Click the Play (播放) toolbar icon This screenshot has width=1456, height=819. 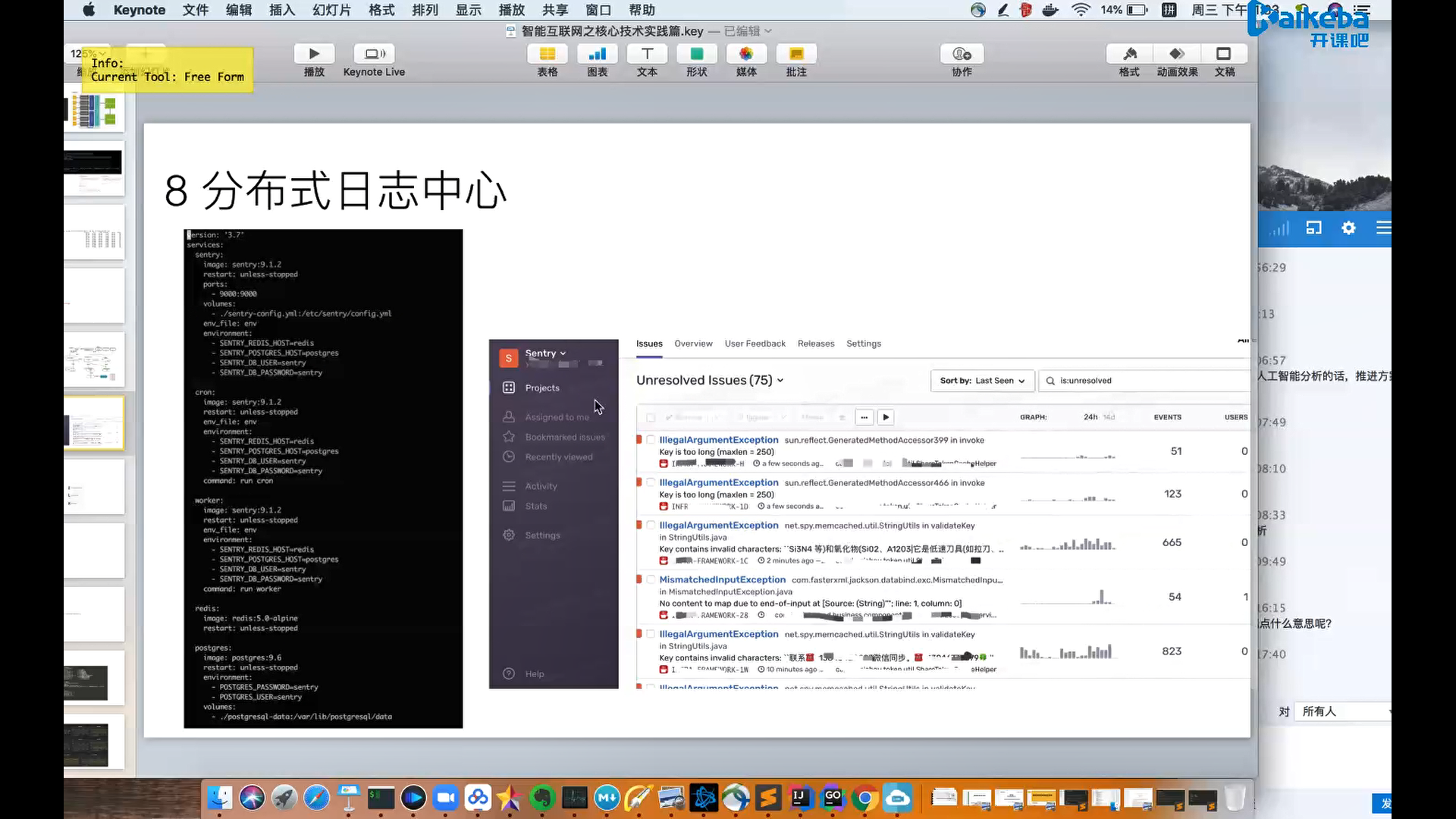(314, 54)
